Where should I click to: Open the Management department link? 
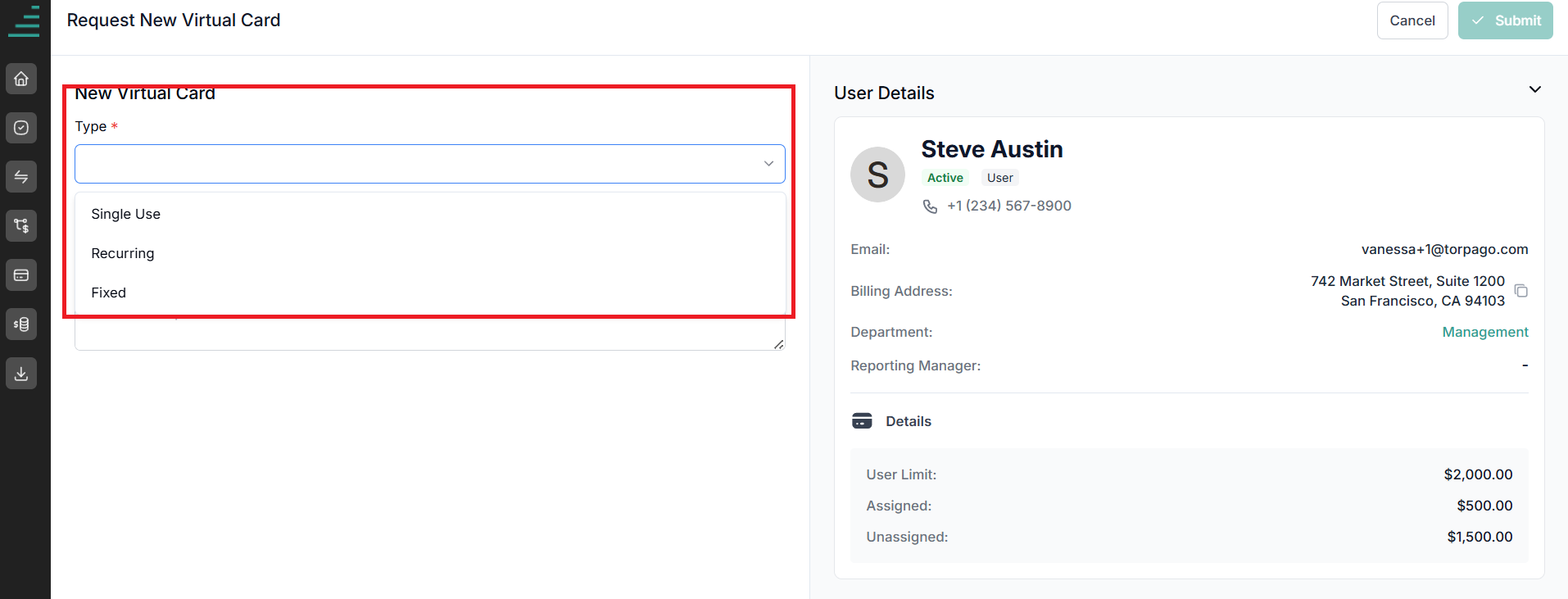point(1485,332)
